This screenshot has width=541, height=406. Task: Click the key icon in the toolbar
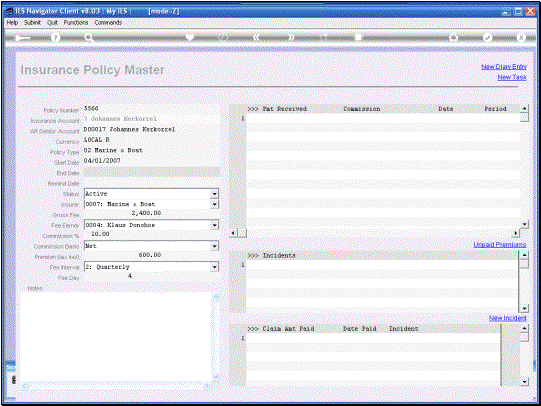[x=22, y=38]
